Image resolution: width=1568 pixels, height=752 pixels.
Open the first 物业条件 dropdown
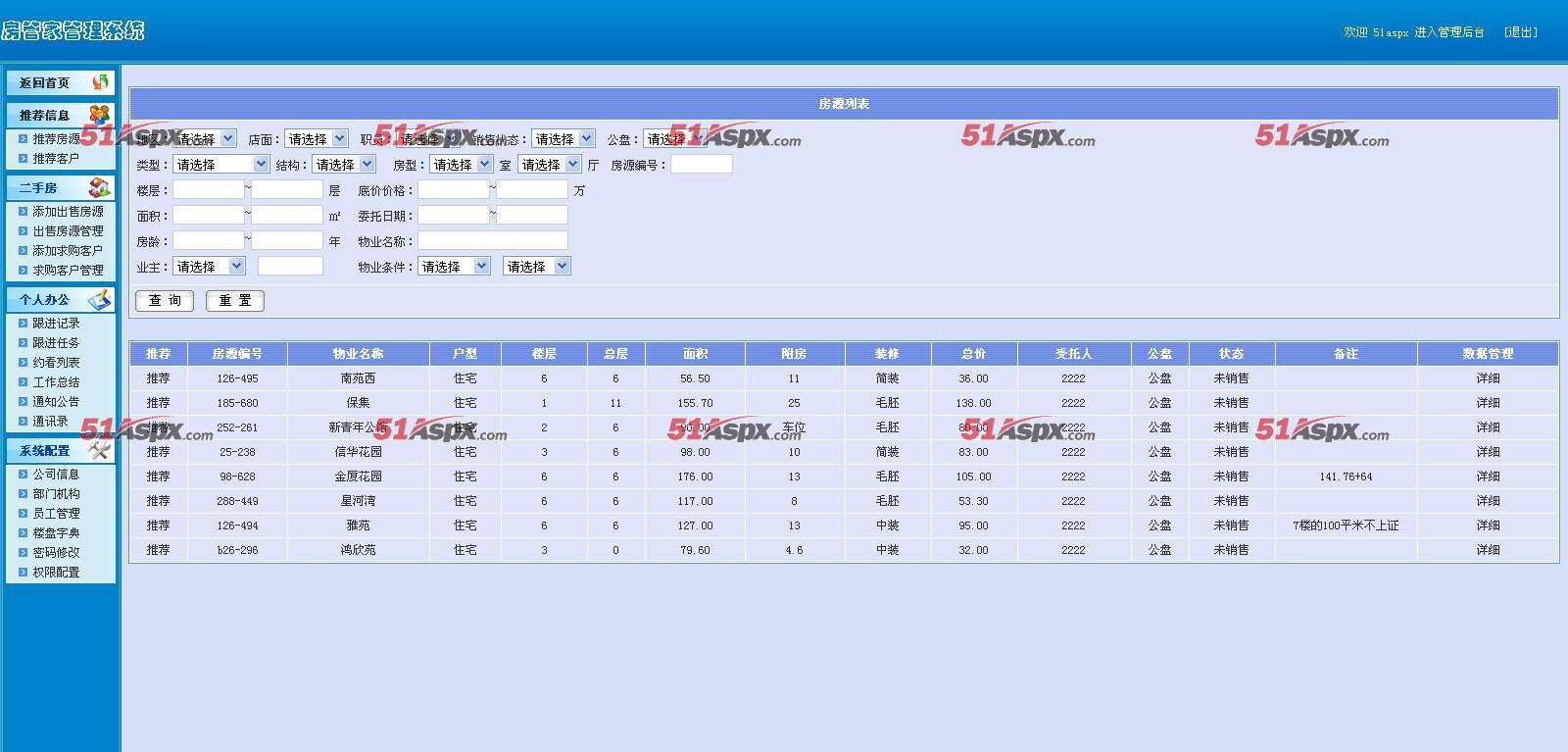(454, 267)
